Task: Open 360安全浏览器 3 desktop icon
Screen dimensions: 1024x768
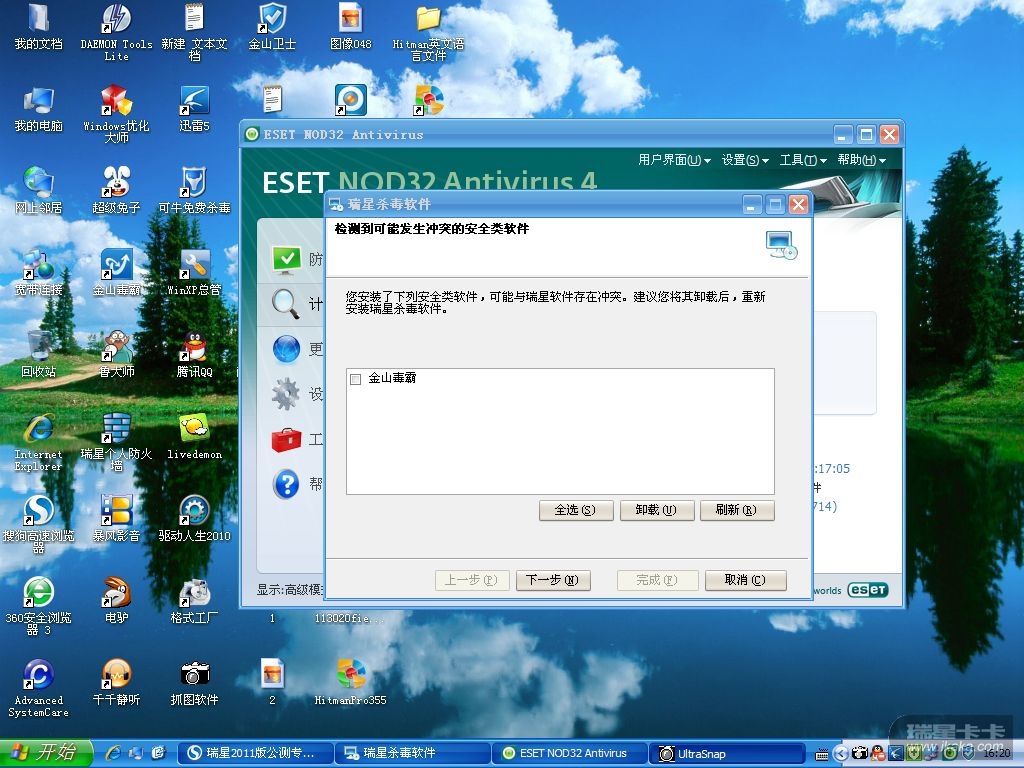Action: (39, 606)
